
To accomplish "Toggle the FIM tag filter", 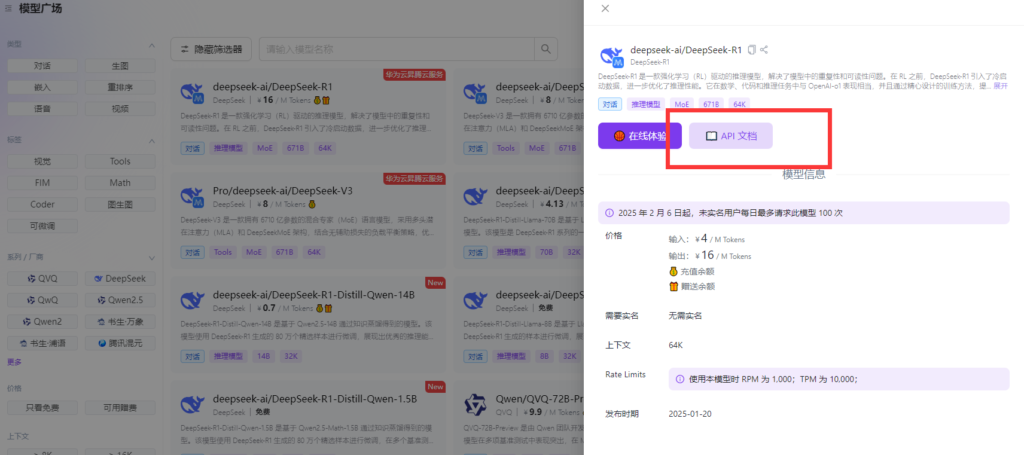I will coord(42,183).
